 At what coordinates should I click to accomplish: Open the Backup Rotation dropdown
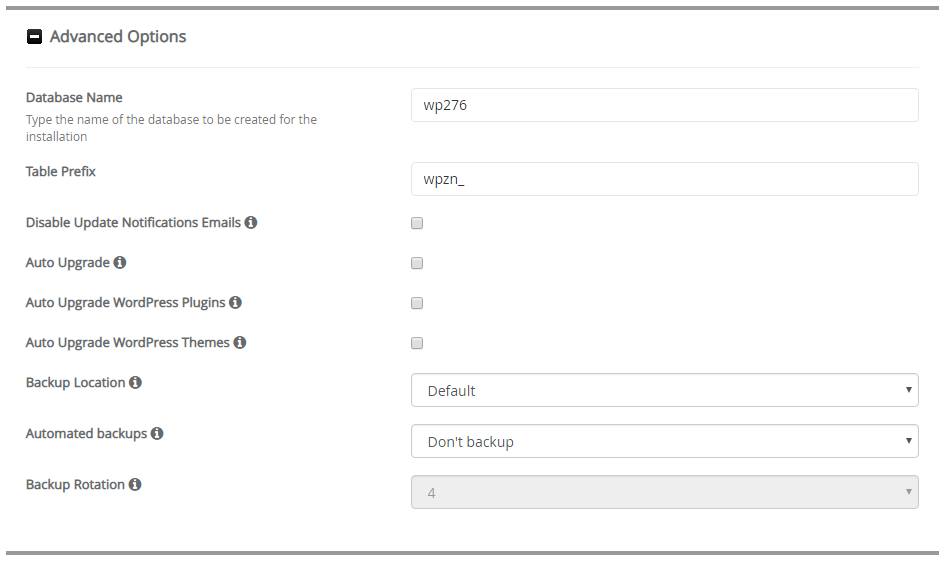click(664, 492)
